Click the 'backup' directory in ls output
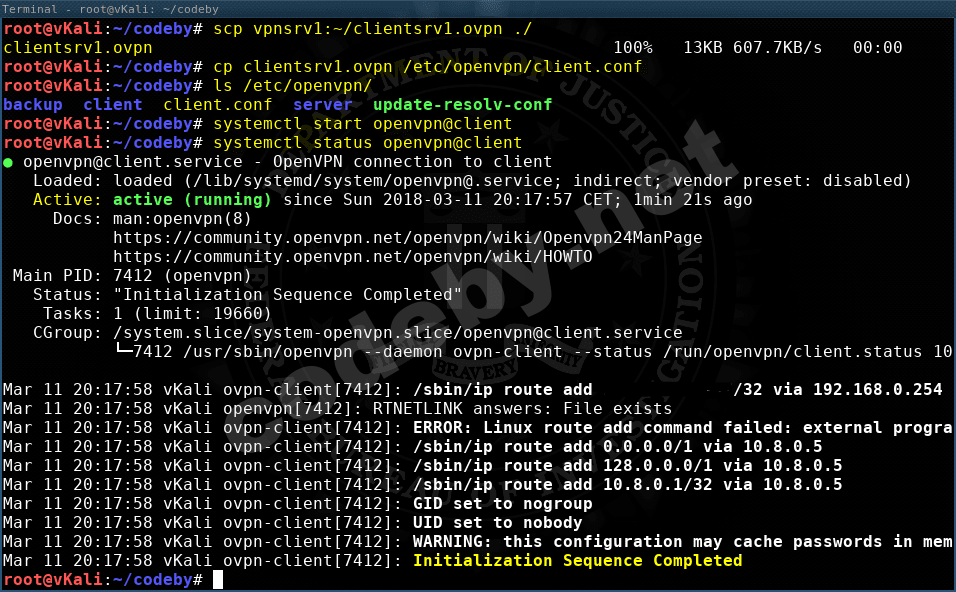The width and height of the screenshot is (956, 592). click(33, 105)
